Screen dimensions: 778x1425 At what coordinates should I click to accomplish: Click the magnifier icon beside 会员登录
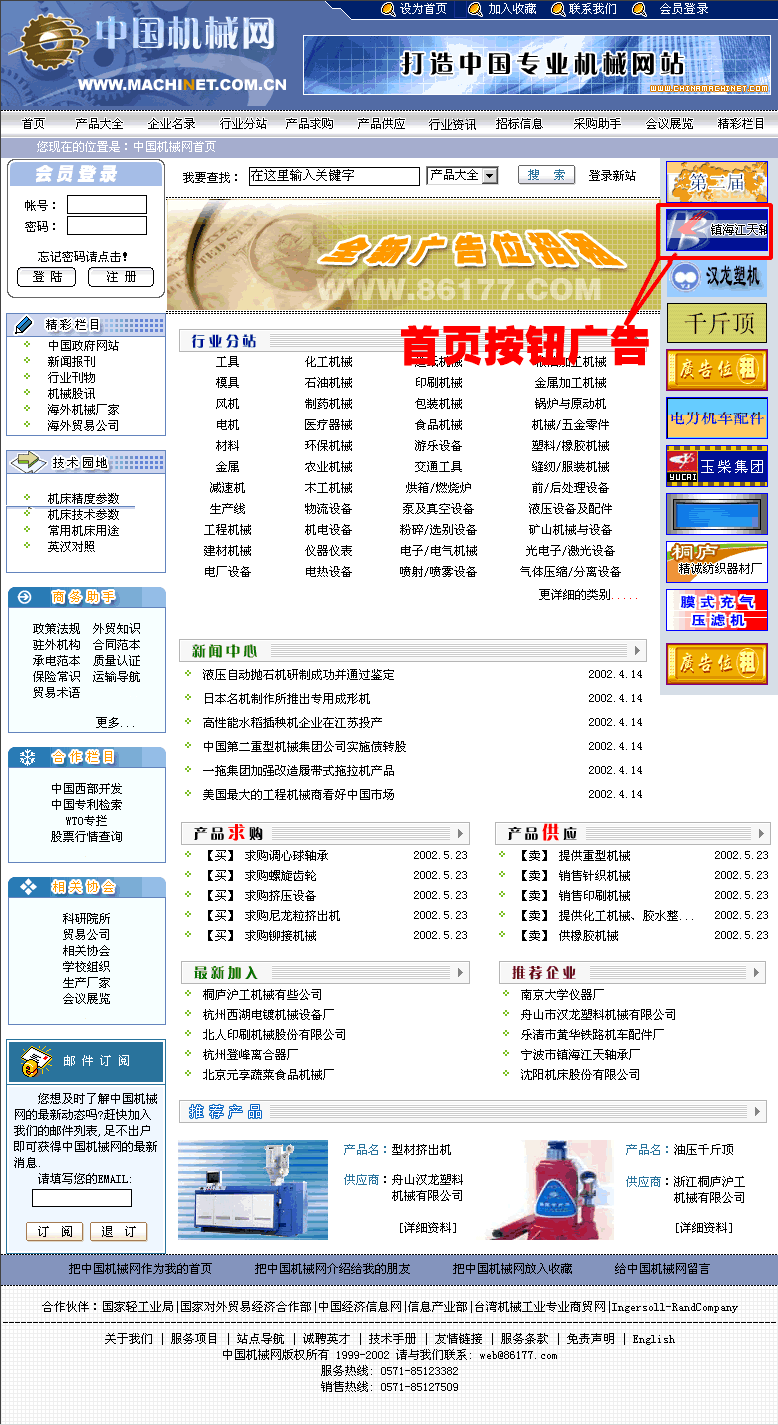(638, 9)
